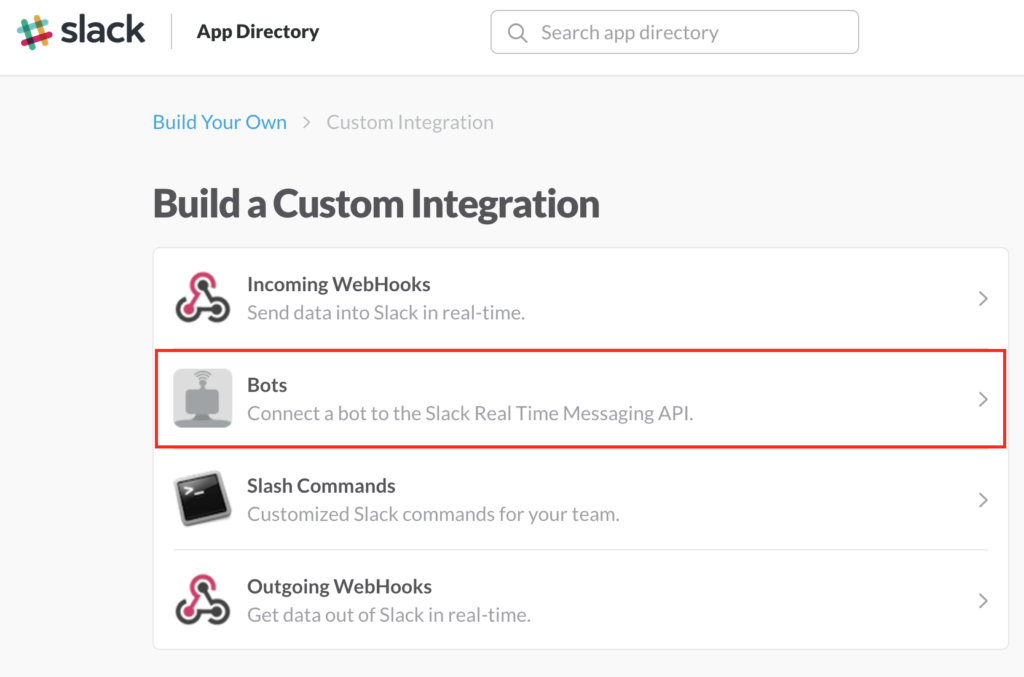Click the Bots description about Real Time Messaging
This screenshot has width=1024, height=677.
click(470, 413)
